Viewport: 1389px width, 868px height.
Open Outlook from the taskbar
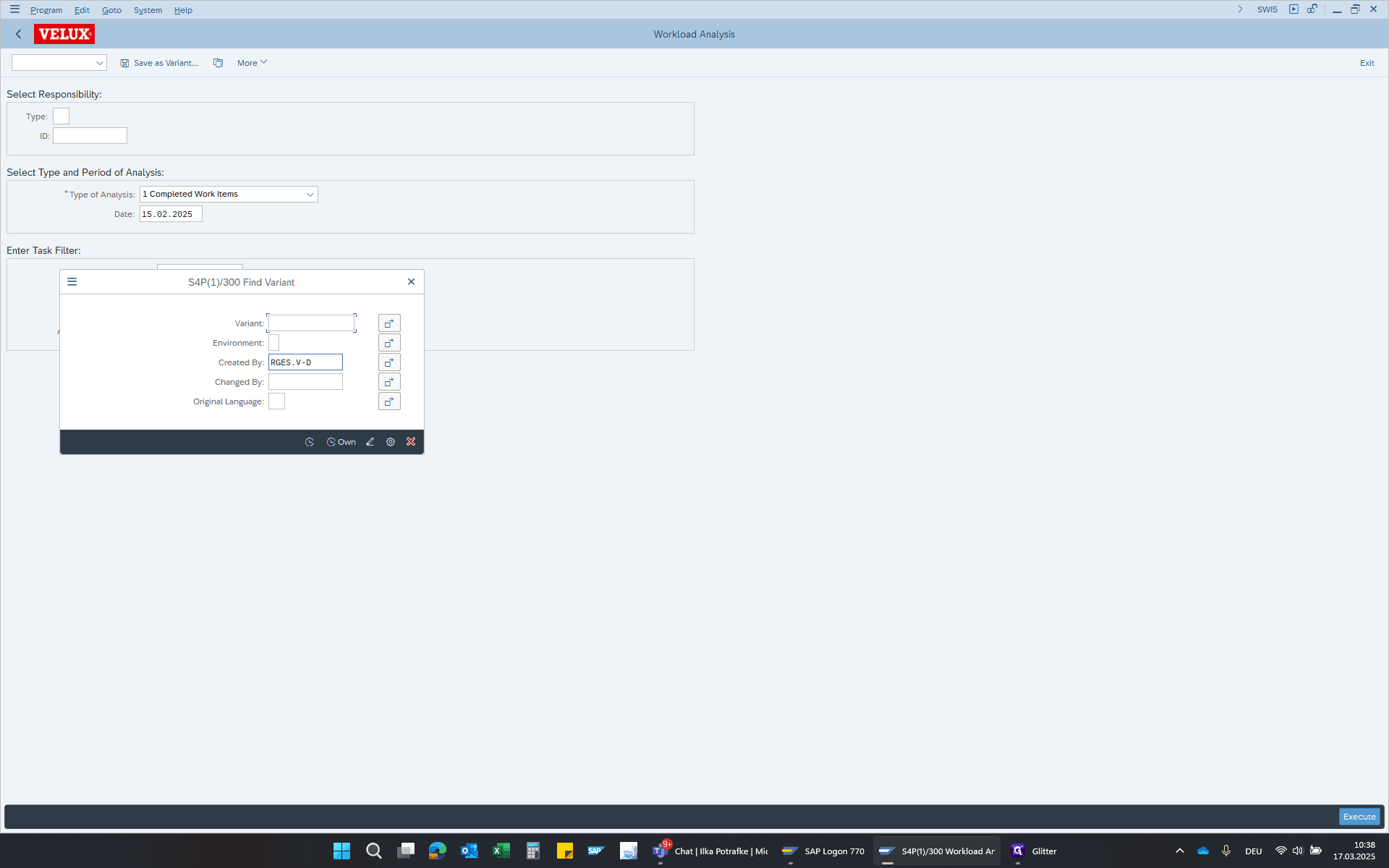pyautogui.click(x=470, y=851)
